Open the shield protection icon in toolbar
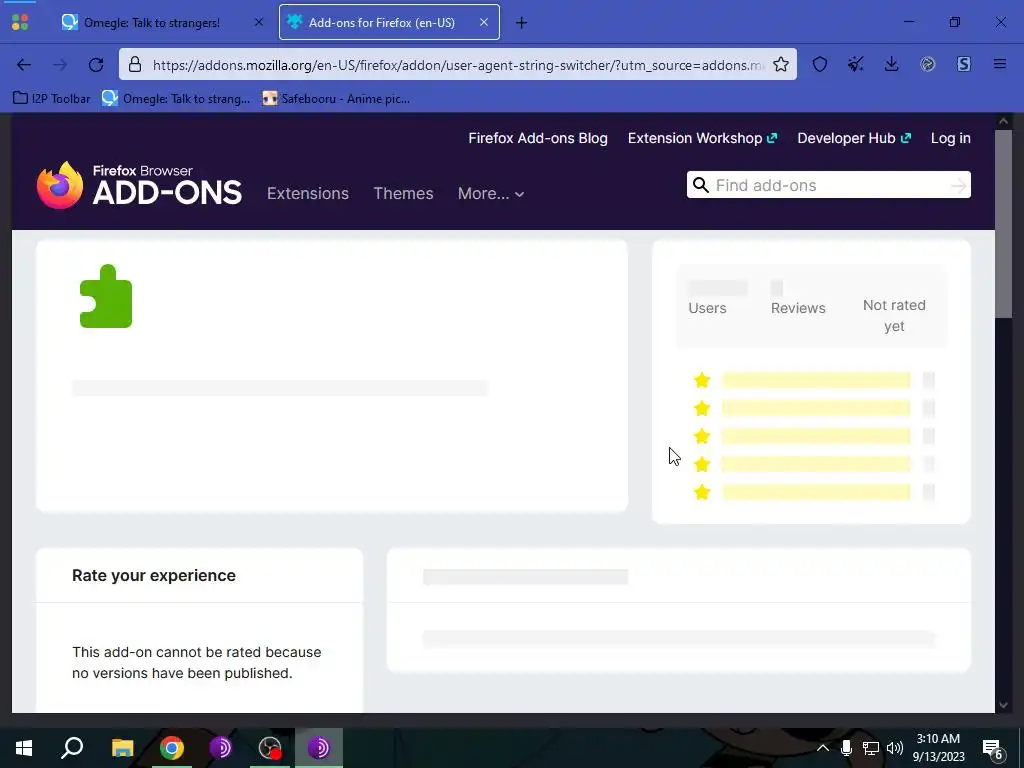Screen dimensions: 1024x768 pos(820,64)
